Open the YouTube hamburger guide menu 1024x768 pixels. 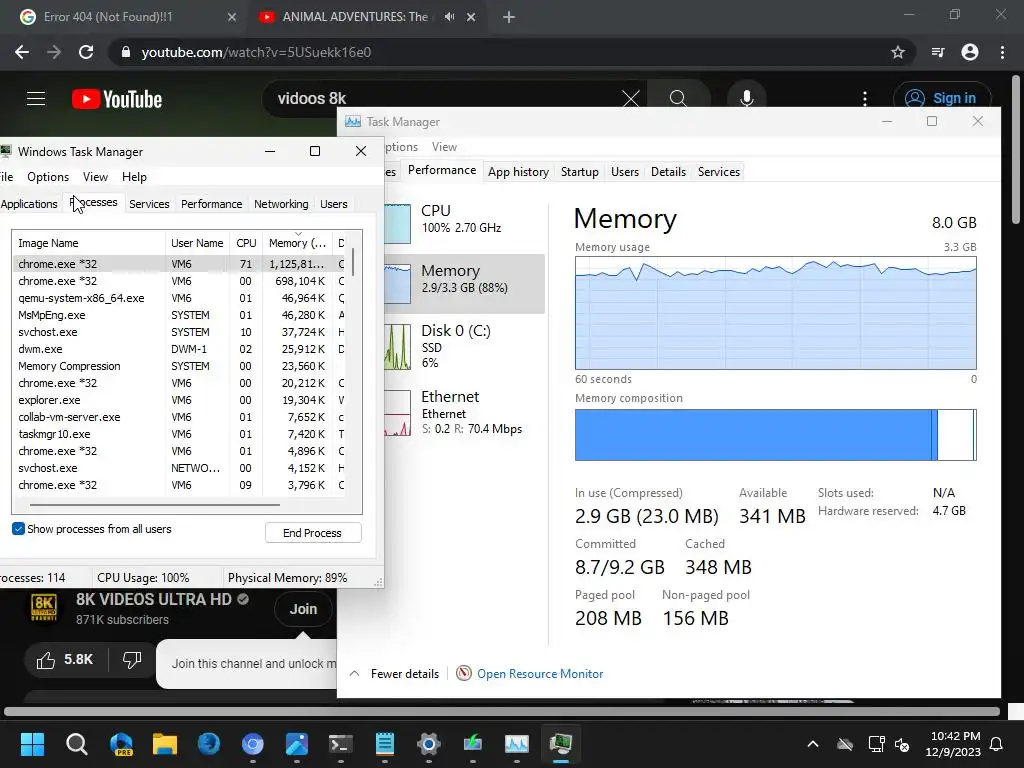point(36,99)
